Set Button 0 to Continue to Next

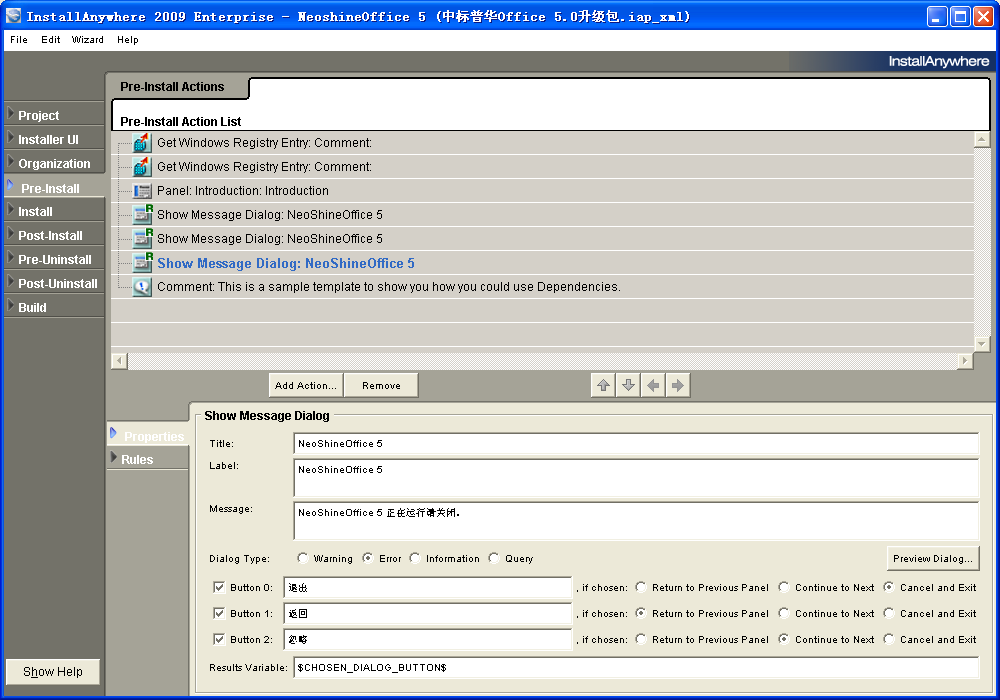784,587
